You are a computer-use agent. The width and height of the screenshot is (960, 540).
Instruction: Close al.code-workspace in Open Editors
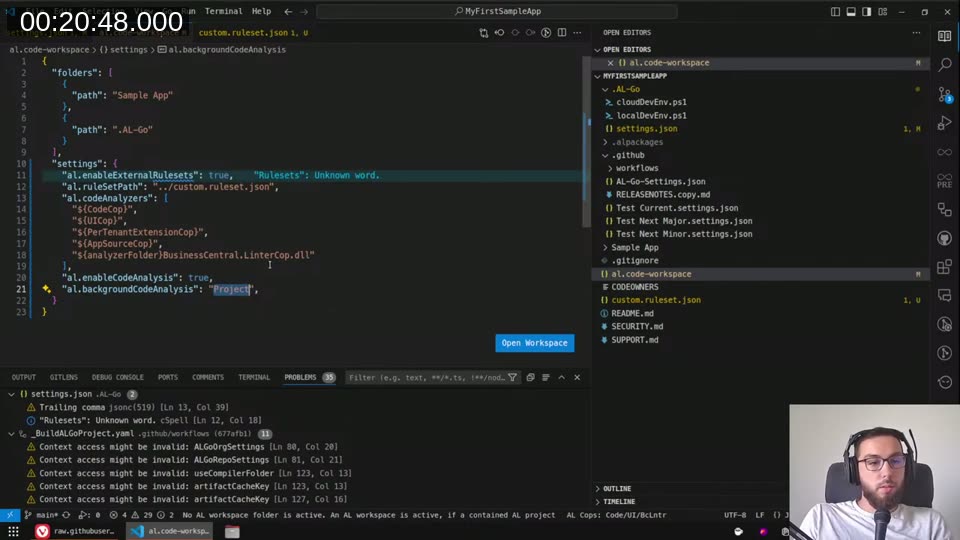pyautogui.click(x=610, y=63)
